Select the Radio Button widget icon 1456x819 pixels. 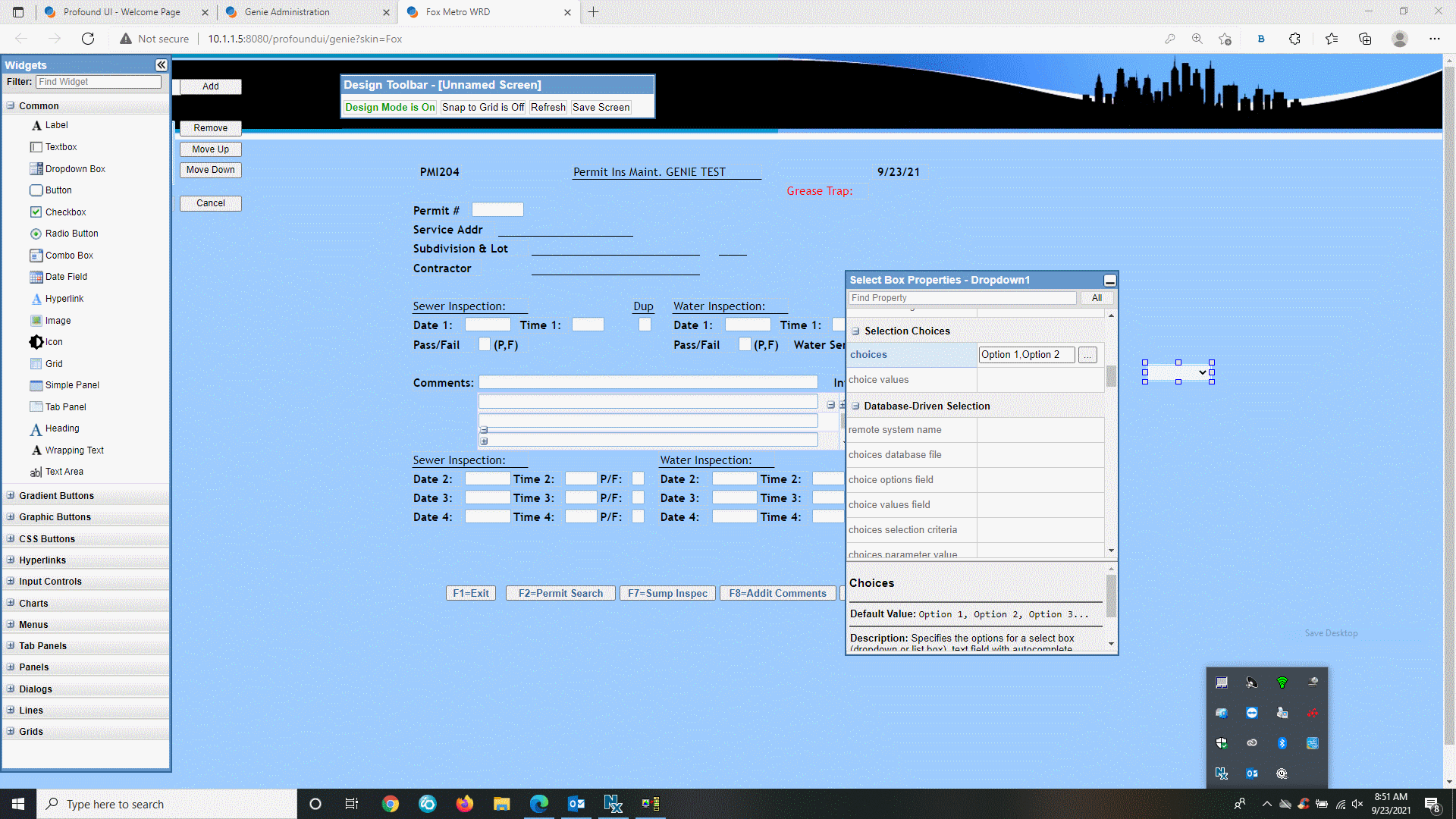[36, 233]
